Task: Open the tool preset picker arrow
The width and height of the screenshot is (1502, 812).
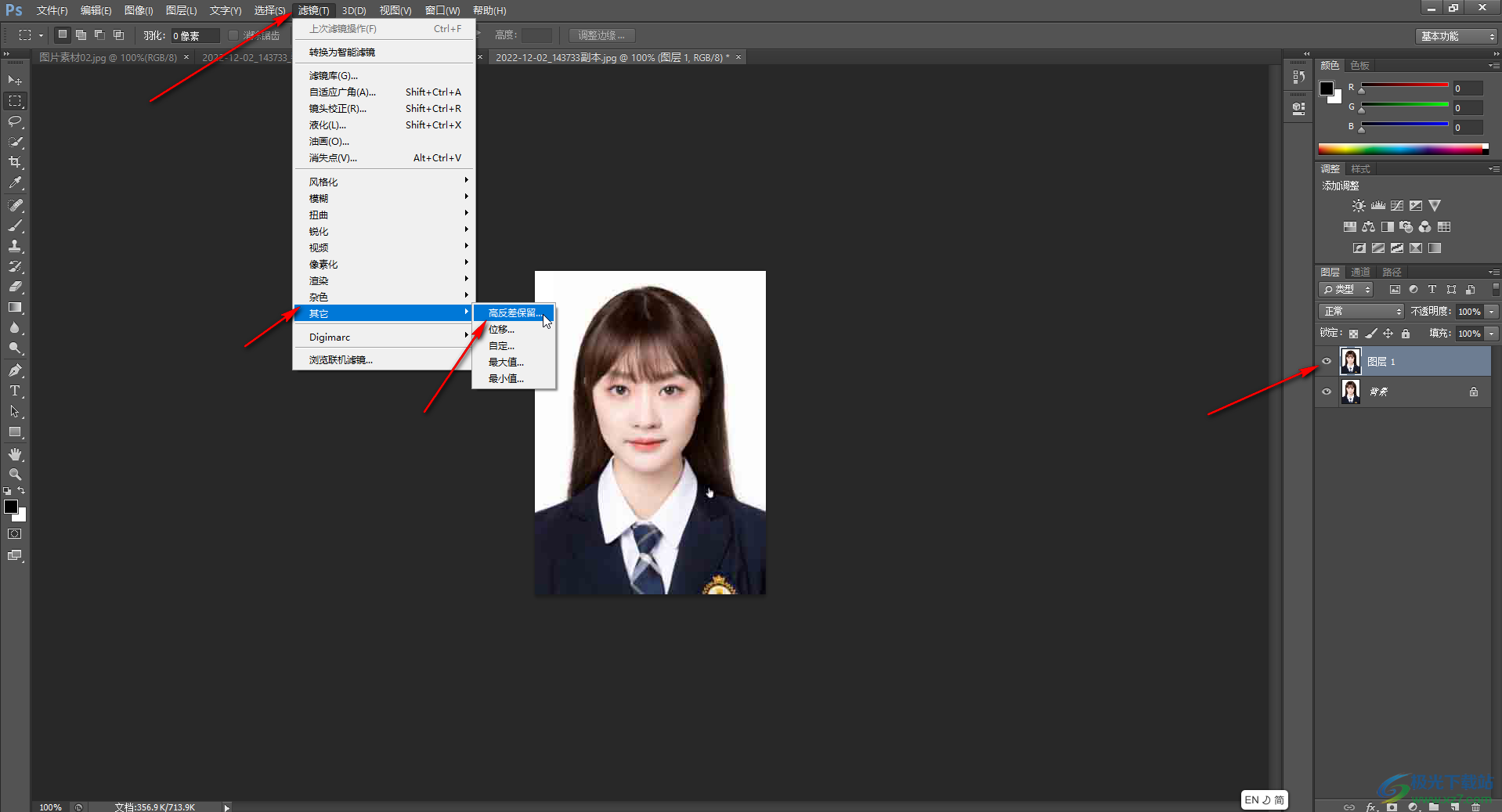Action: pyautogui.click(x=41, y=35)
